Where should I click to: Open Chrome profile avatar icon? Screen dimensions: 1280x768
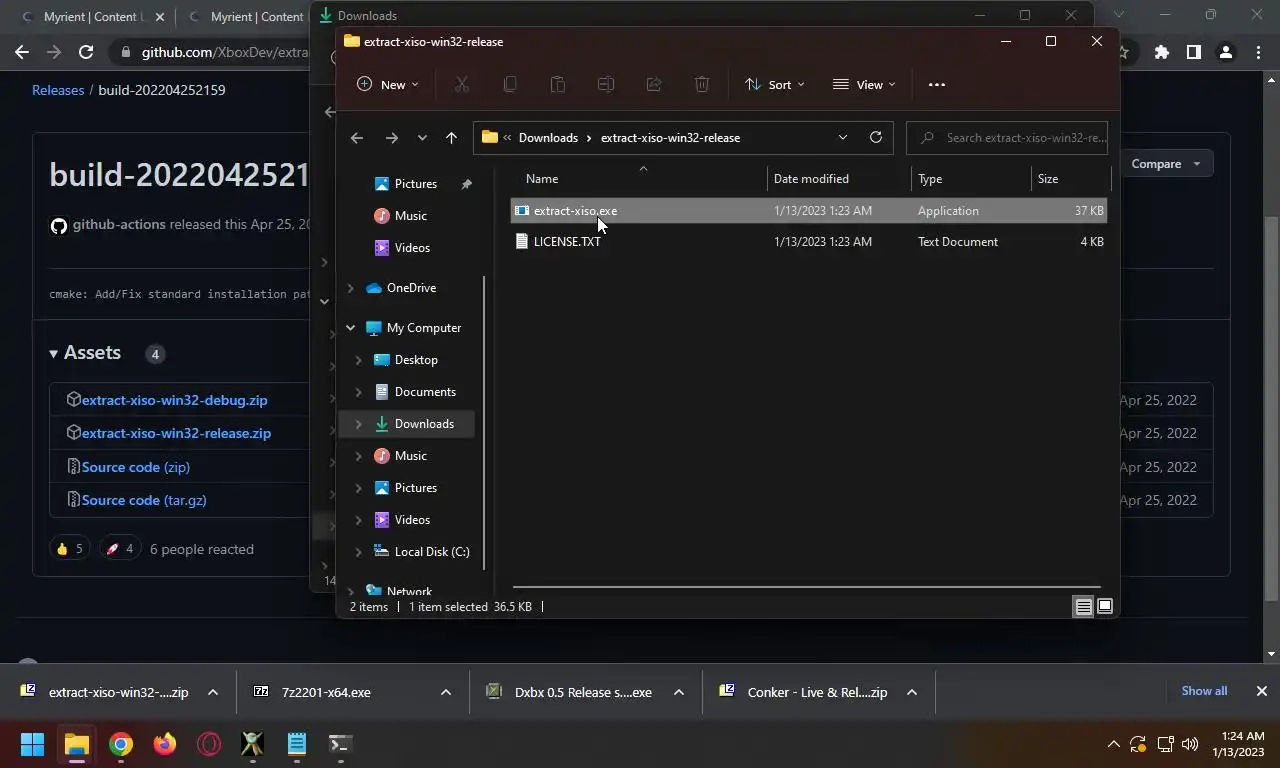(1226, 52)
